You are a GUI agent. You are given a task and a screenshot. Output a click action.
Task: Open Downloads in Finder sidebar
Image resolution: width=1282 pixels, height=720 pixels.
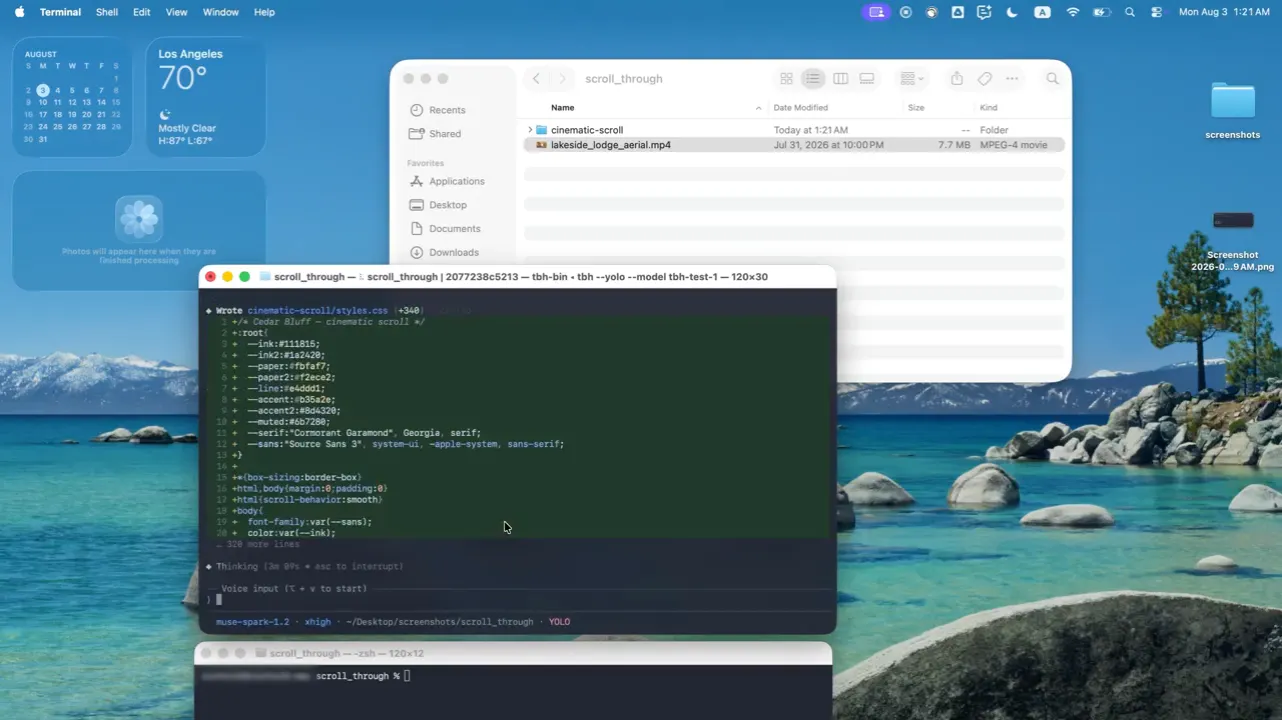(x=444, y=253)
